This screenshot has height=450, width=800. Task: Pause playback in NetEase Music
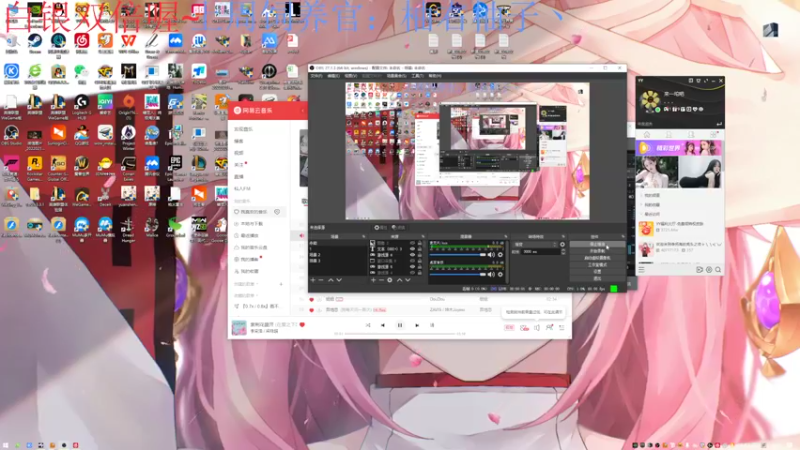(400, 325)
